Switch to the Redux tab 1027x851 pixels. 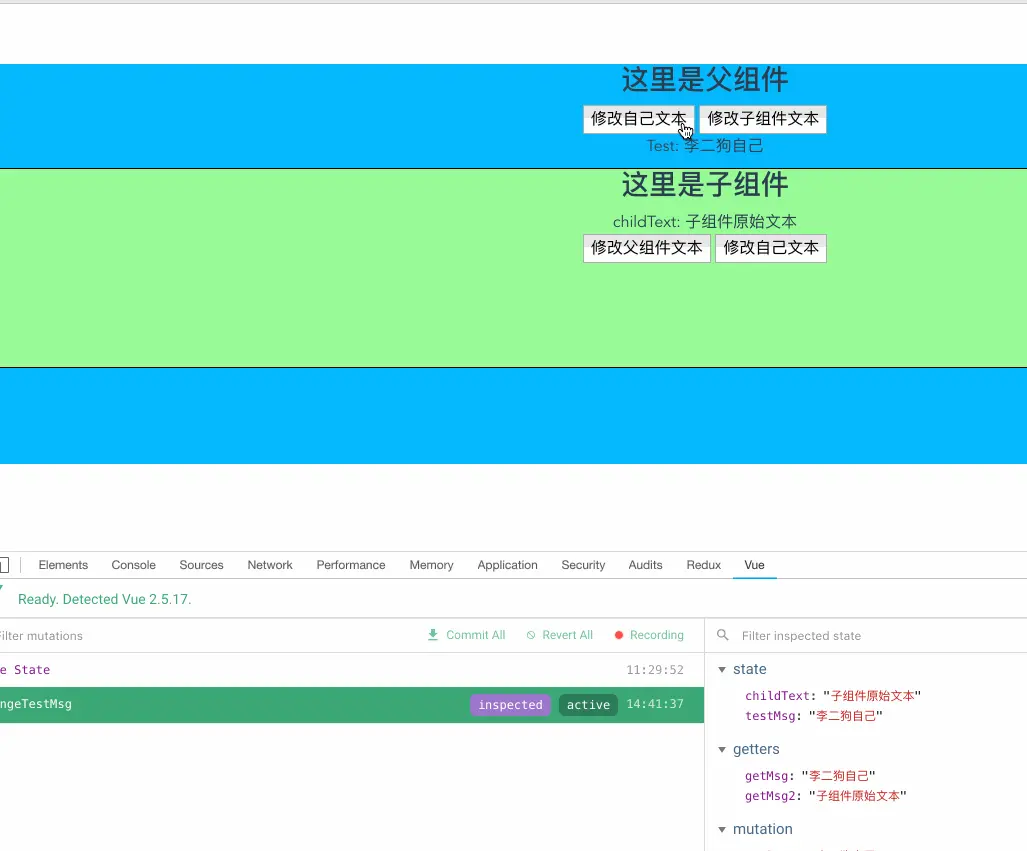pyautogui.click(x=703, y=565)
